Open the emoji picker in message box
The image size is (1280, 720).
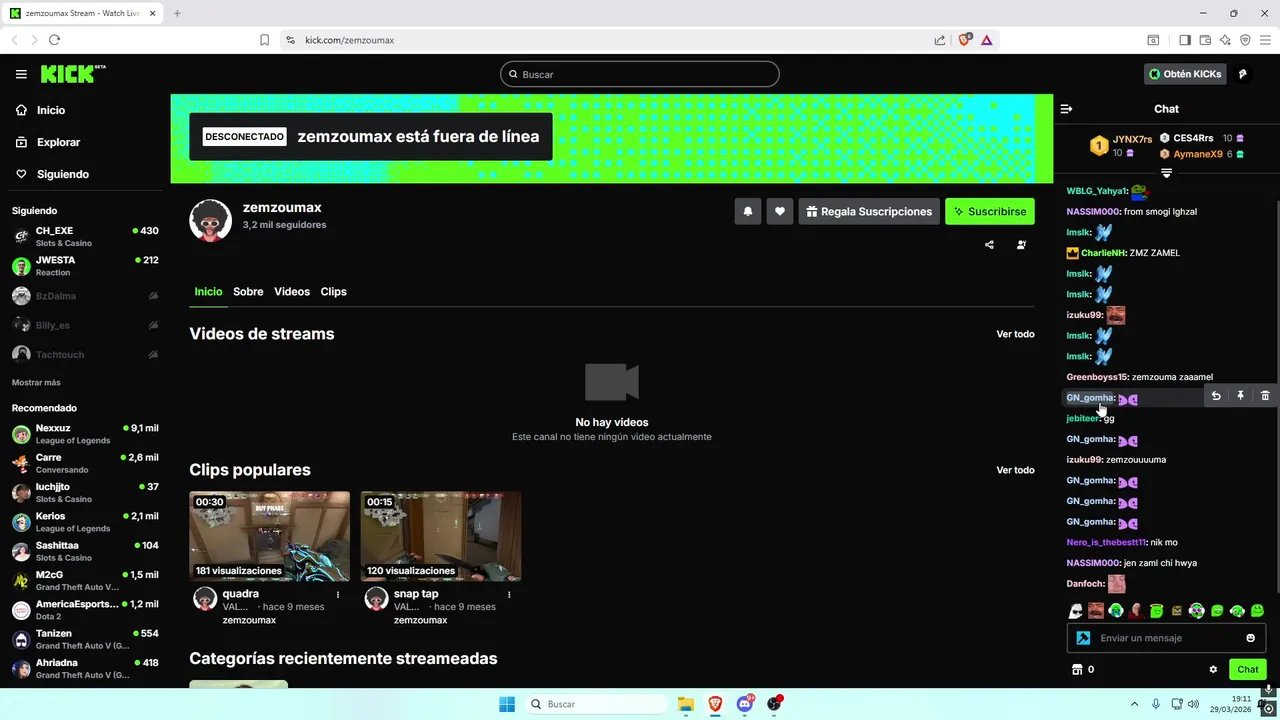click(x=1251, y=638)
